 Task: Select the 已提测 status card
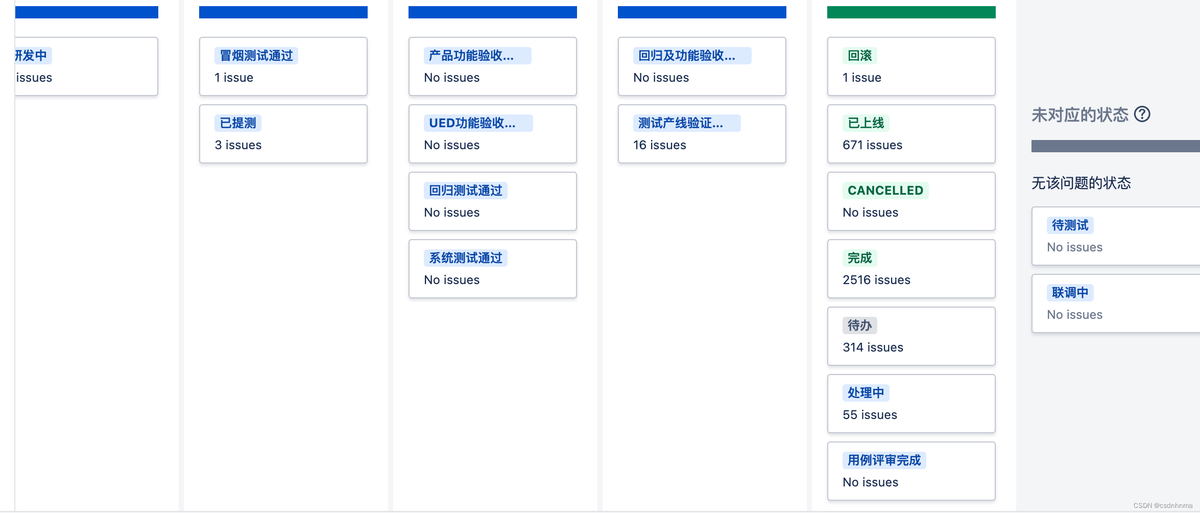tap(283, 134)
